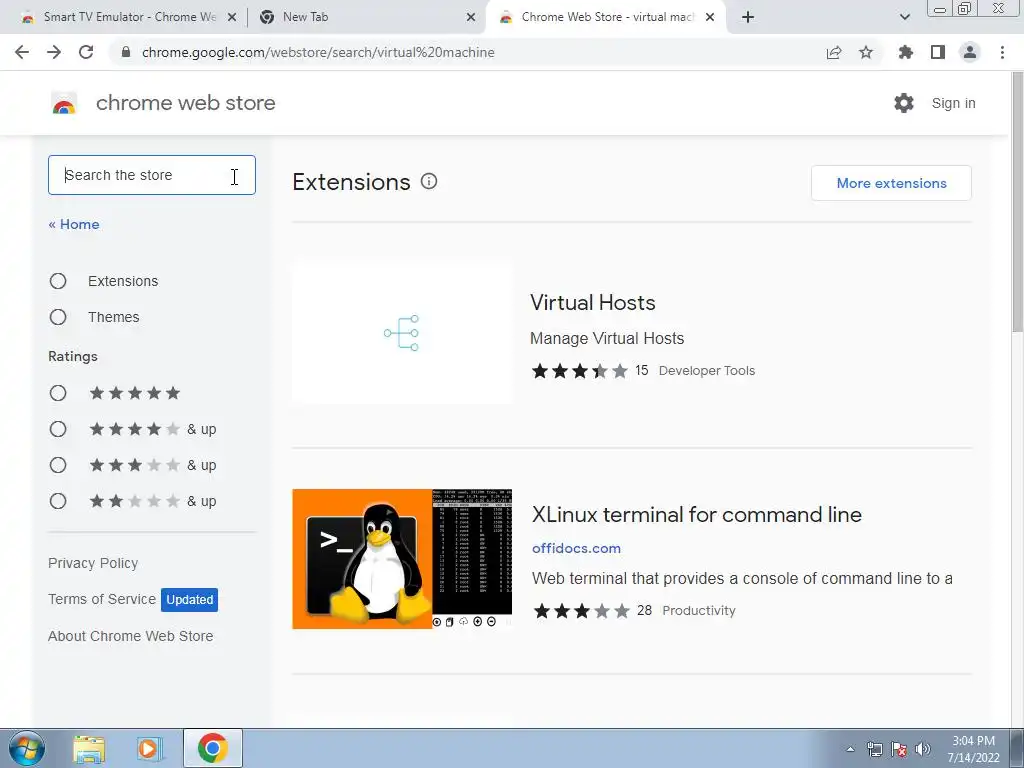Close the Smart TV Emulator tab
Screen dimensions: 1024x768
pos(232,18)
